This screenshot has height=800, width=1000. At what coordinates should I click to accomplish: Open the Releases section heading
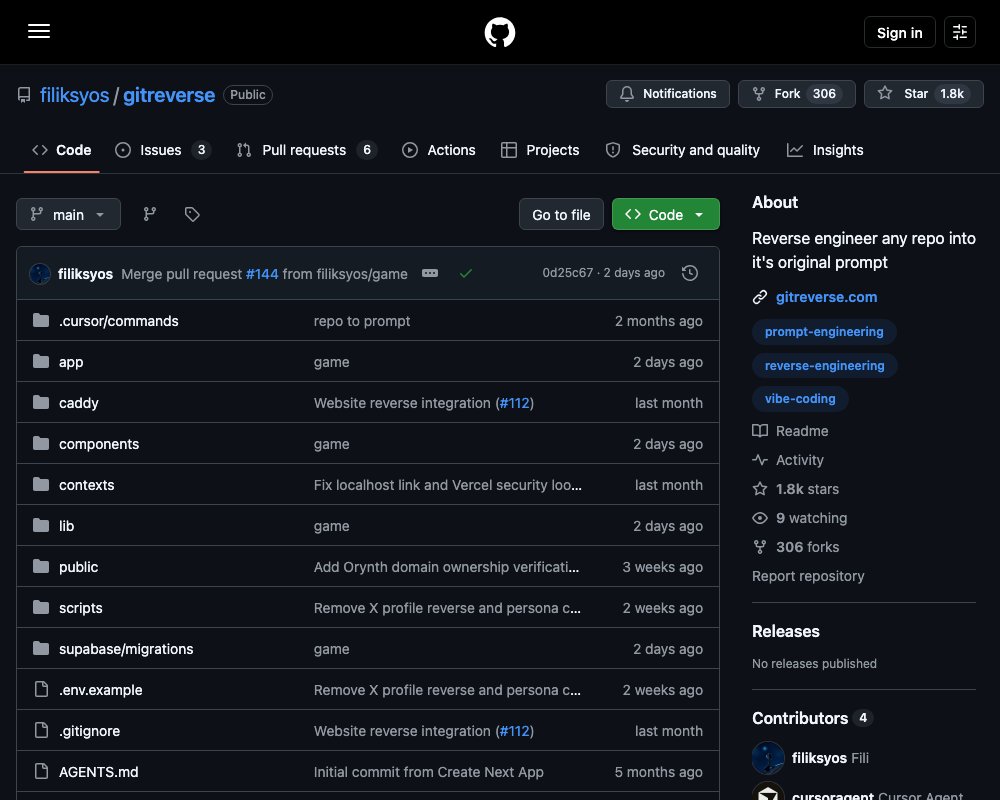[x=786, y=631]
